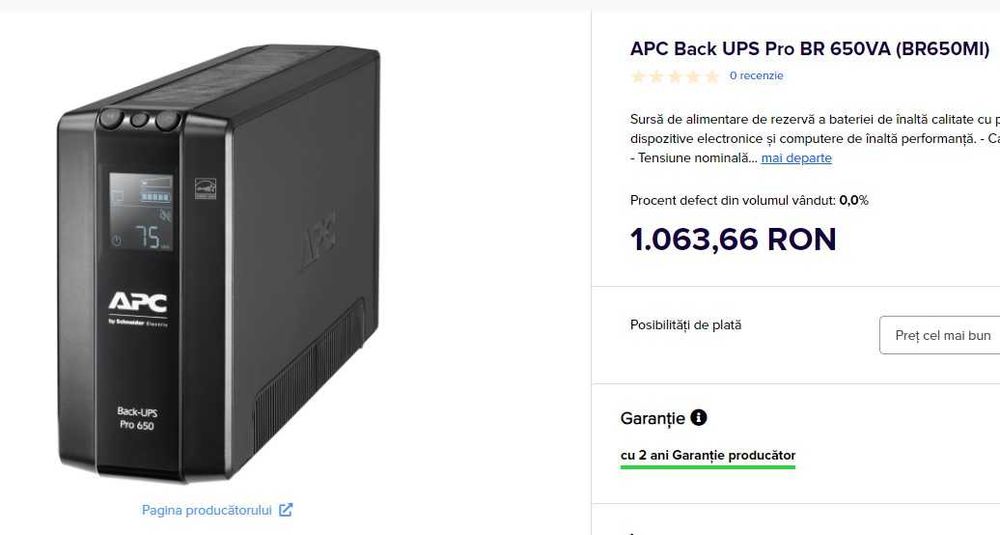
Task: Click the second rating star
Action: point(656,76)
